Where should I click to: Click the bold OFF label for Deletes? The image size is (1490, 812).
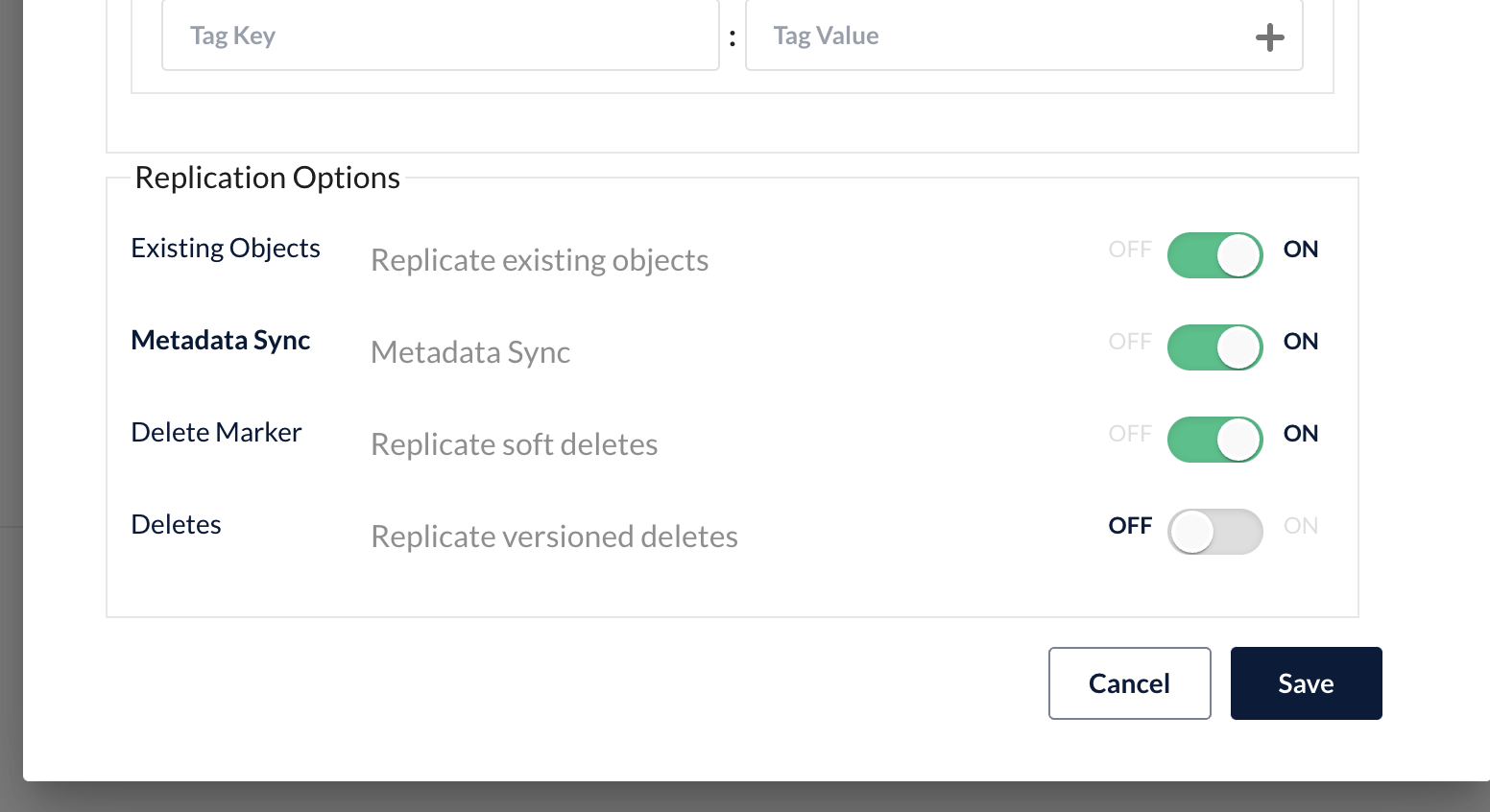[x=1129, y=526]
